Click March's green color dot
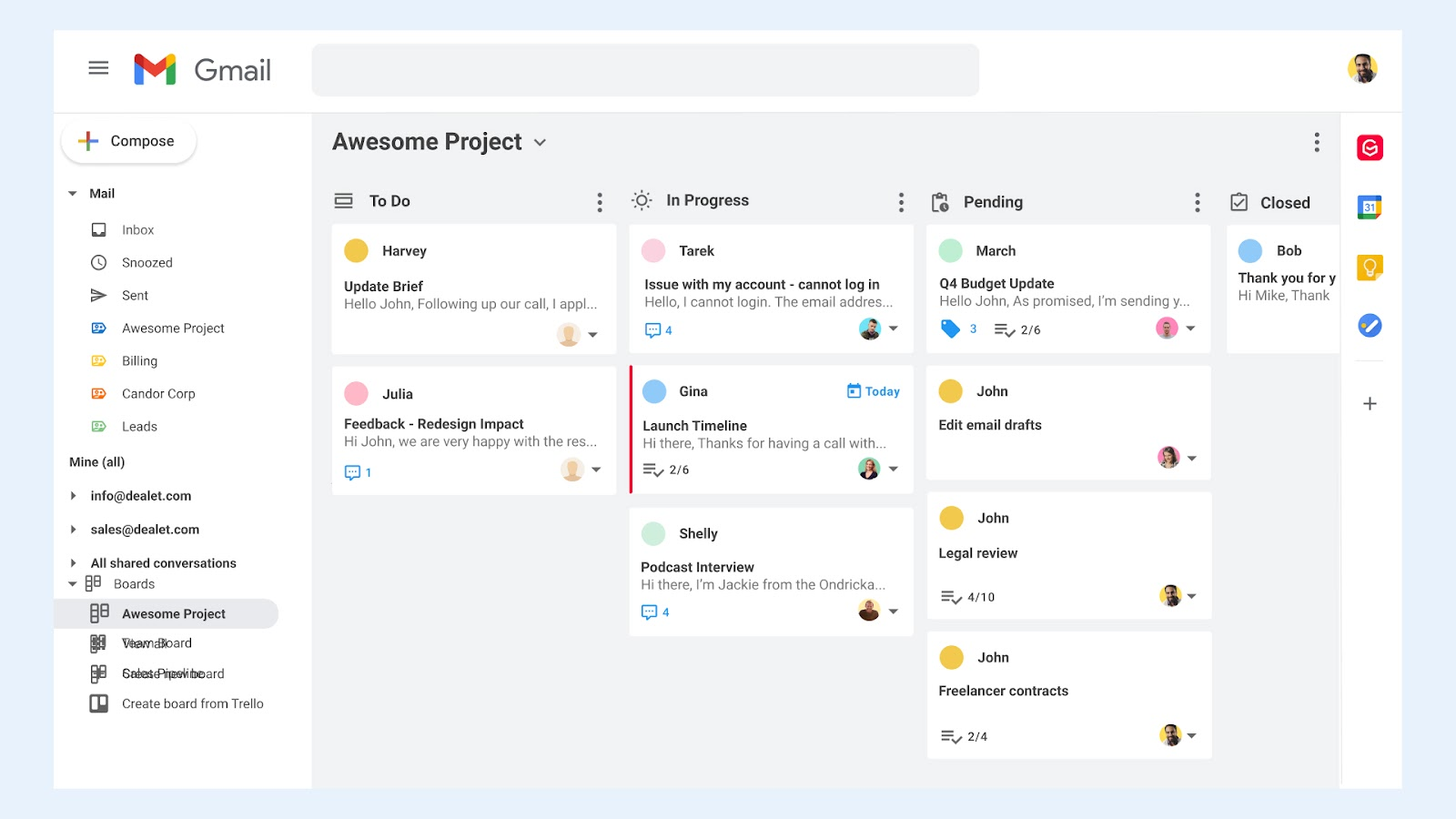 [951, 250]
